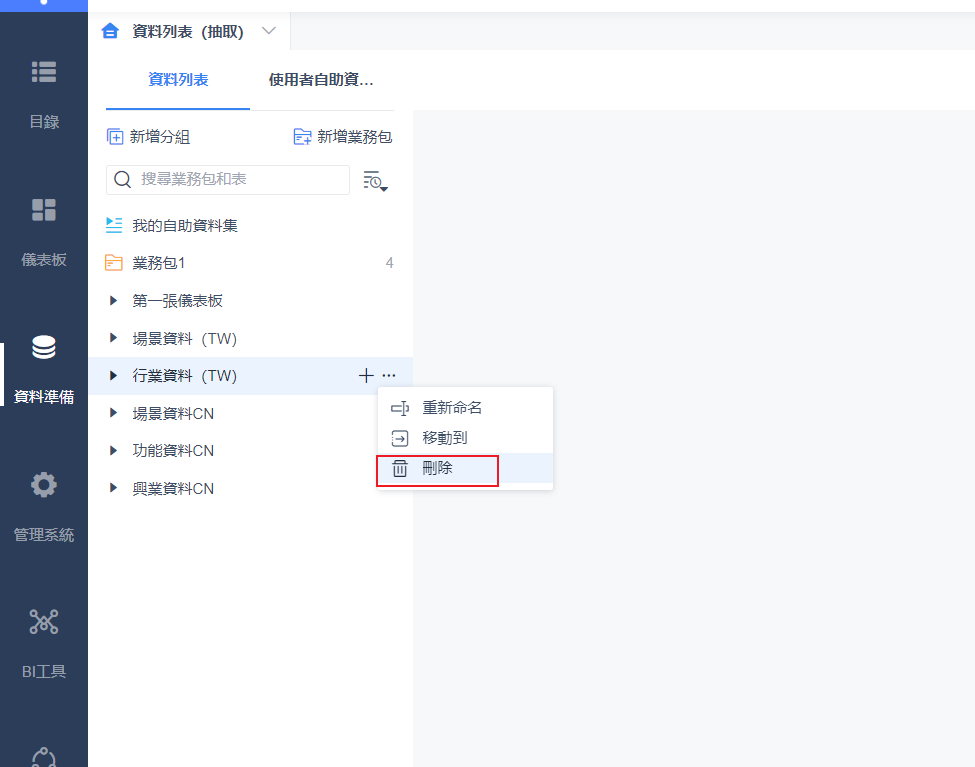Click the 新增分組 button
The width and height of the screenshot is (975, 767).
[148, 137]
